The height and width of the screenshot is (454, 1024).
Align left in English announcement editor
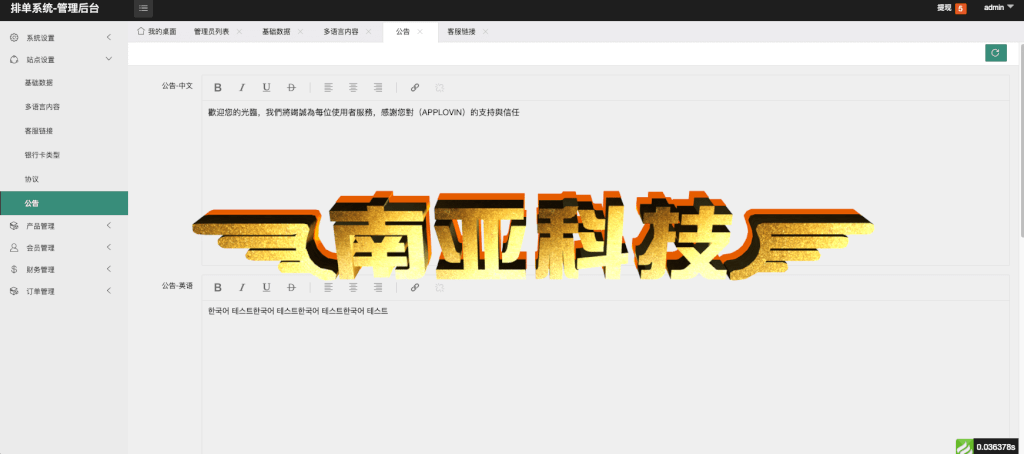click(328, 287)
